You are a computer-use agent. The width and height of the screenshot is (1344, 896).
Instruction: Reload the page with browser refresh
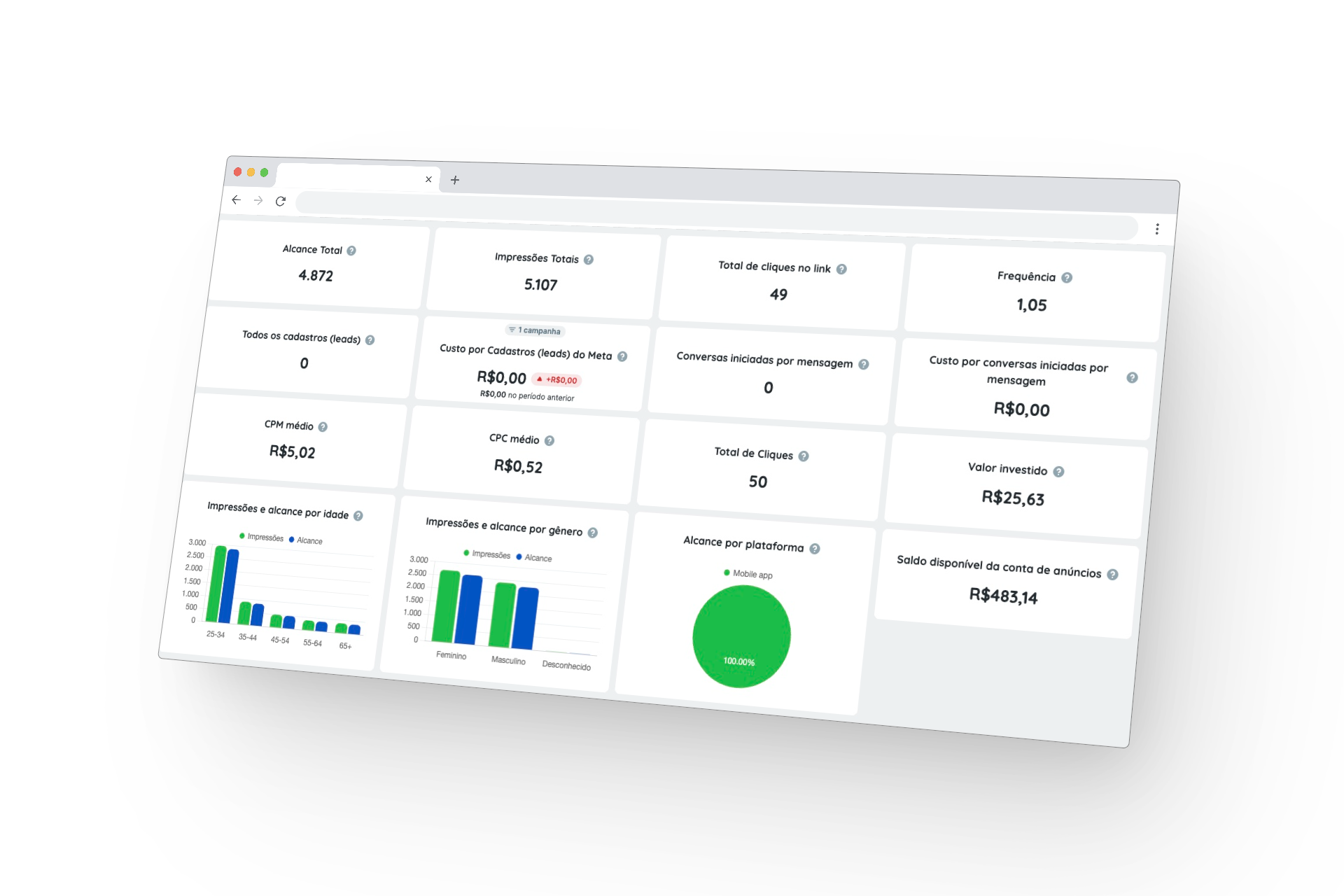click(281, 202)
